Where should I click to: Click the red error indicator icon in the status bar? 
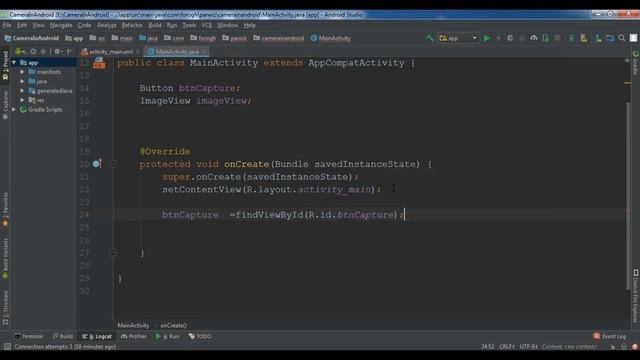click(x=635, y=347)
